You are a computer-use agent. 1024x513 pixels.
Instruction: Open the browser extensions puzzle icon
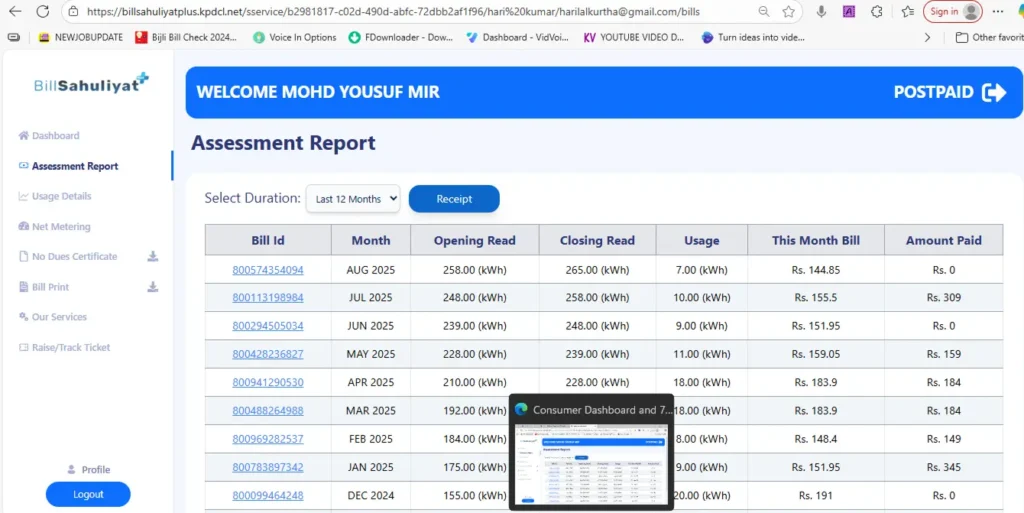pos(877,11)
